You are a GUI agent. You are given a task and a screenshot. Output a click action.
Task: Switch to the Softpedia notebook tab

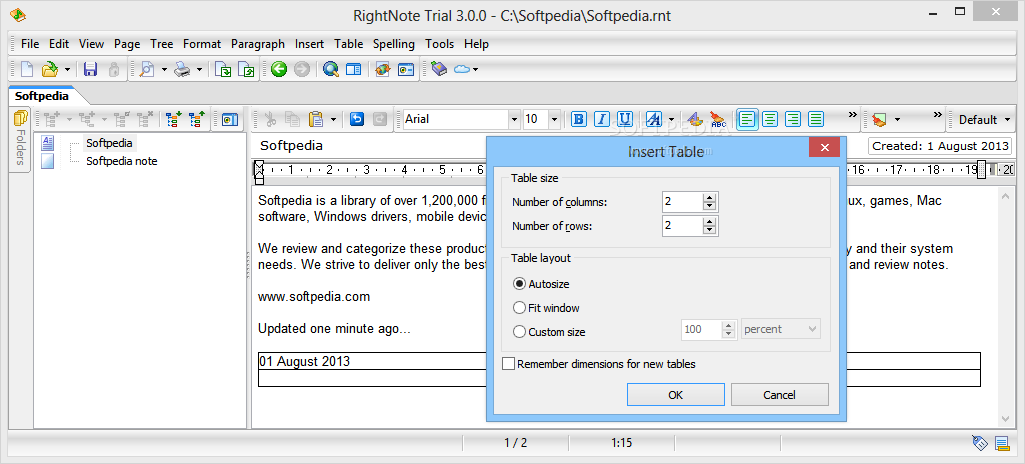pos(42,95)
